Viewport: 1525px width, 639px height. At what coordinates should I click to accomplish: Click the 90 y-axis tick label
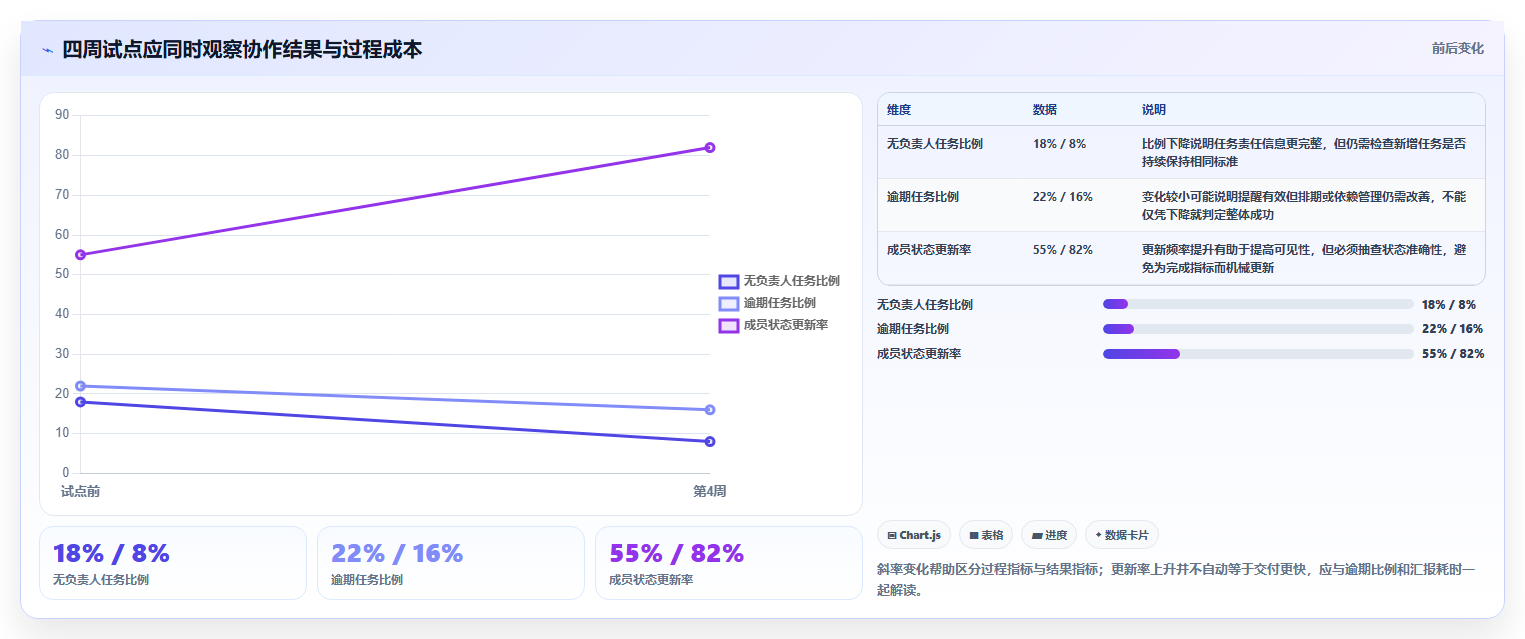[62, 115]
